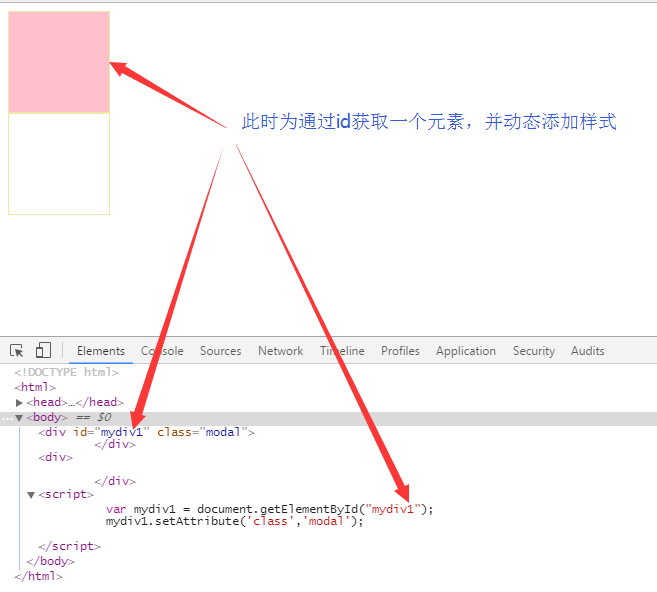The height and width of the screenshot is (592, 657).
Task: Open the Profiles tab
Action: click(400, 351)
